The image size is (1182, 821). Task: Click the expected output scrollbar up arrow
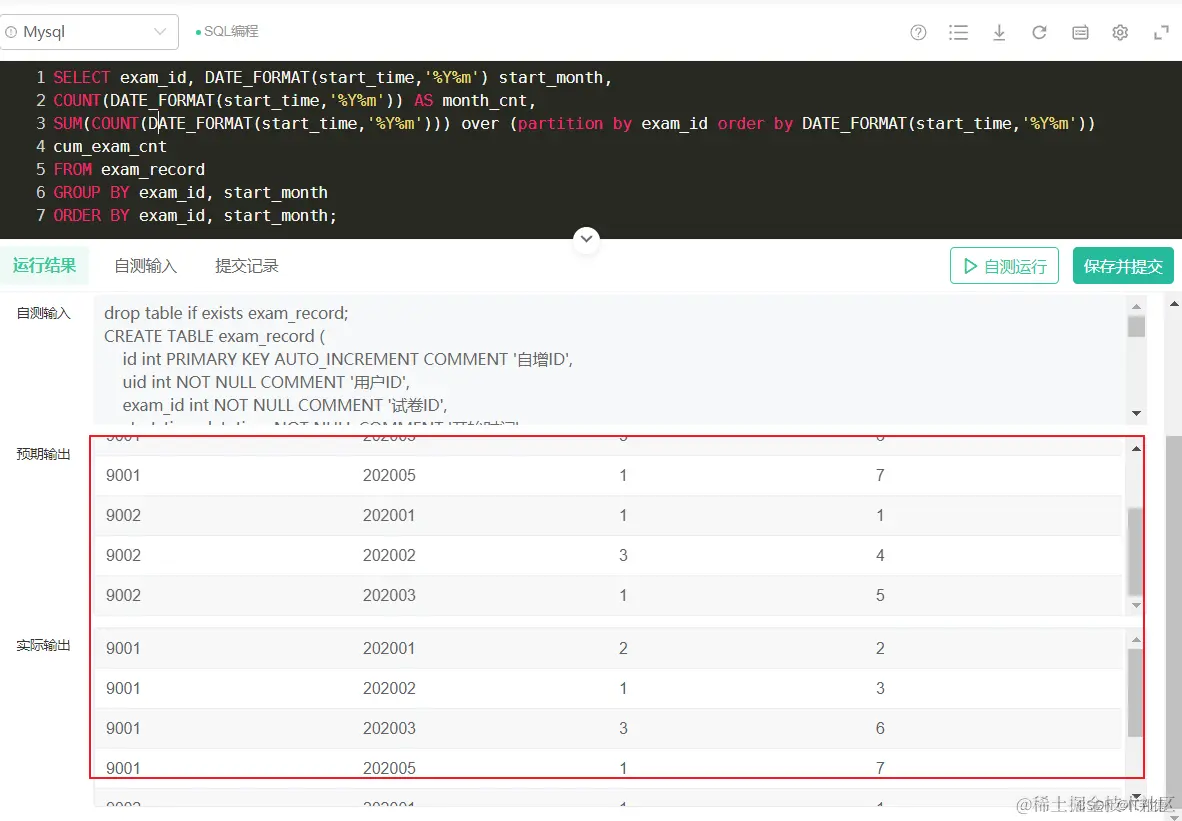(x=1137, y=449)
